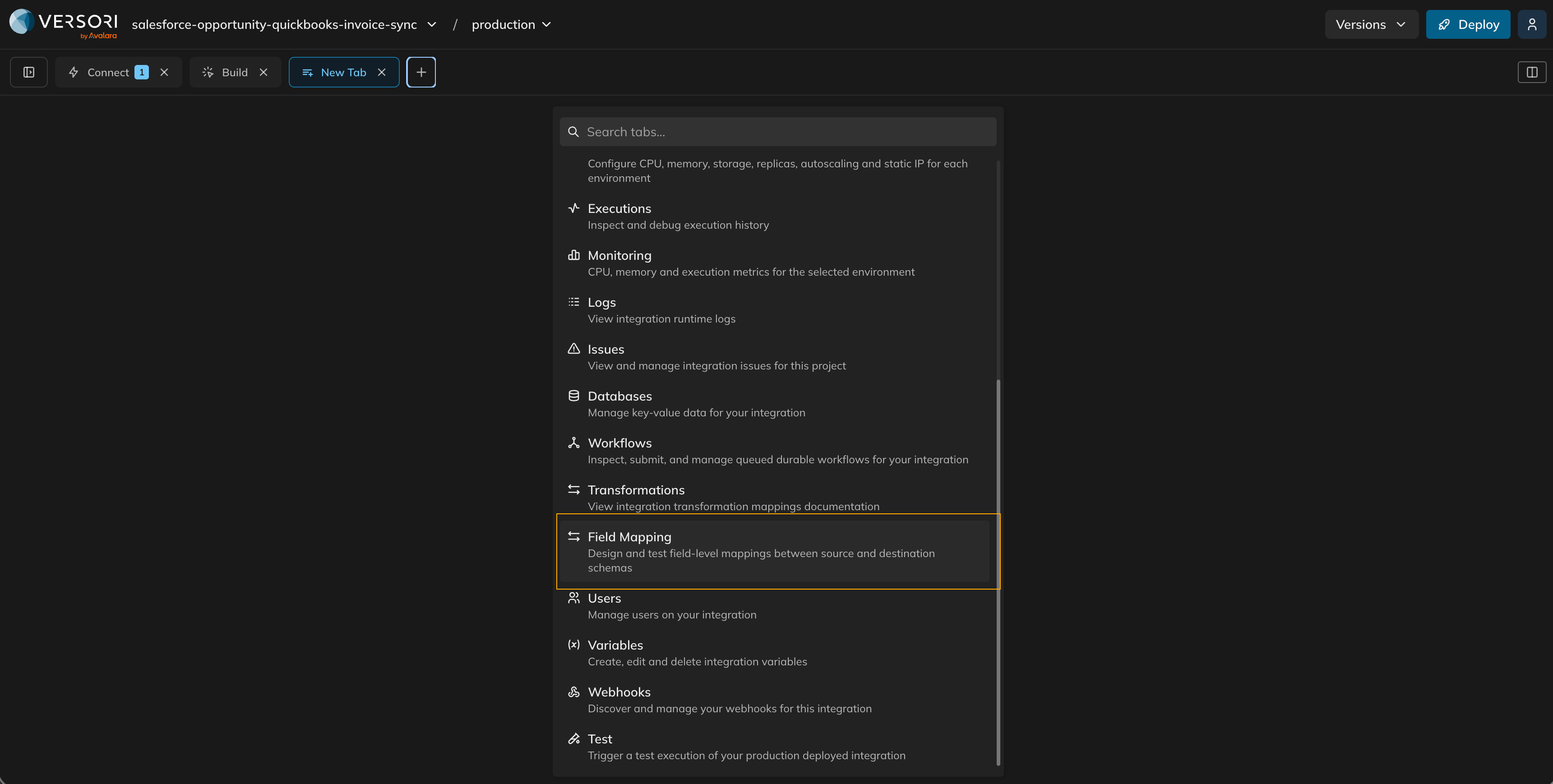
Task: Click the Webhooks icon
Action: click(x=574, y=692)
